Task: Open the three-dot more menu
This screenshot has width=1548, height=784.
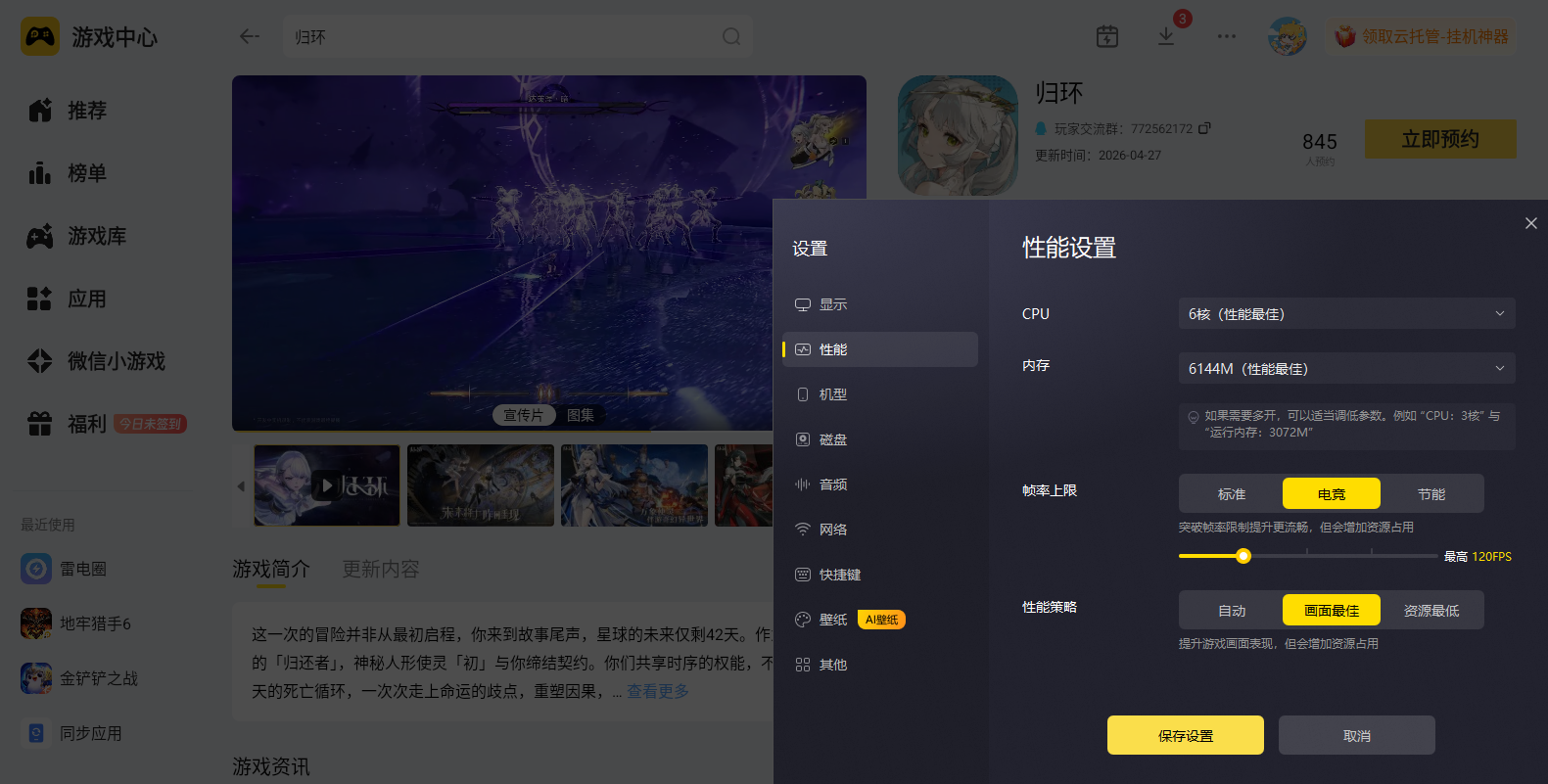Action: coord(1227,36)
